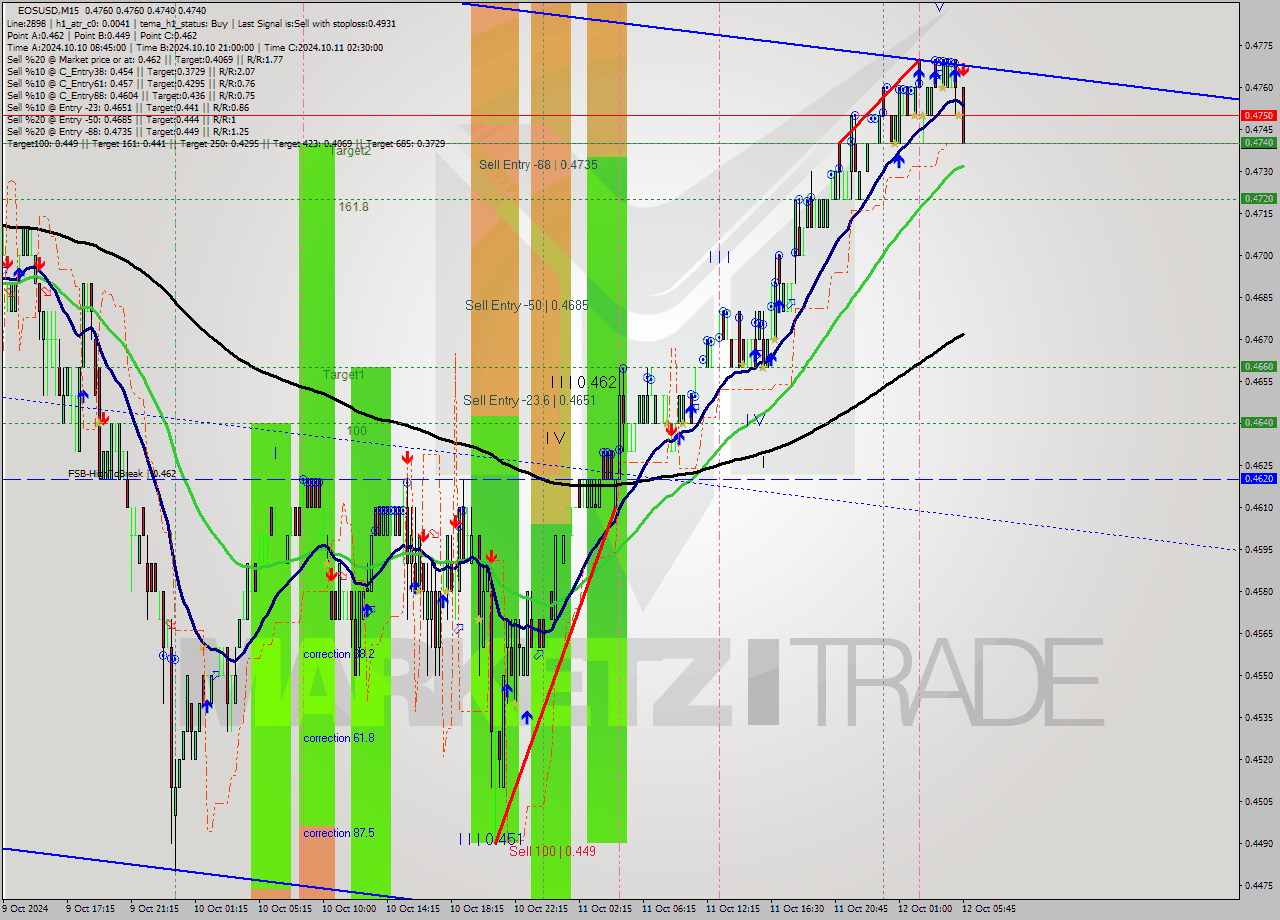Click the 0.4505 price axis value
Screen dimensions: 1280x920
pyautogui.click(x=1258, y=801)
